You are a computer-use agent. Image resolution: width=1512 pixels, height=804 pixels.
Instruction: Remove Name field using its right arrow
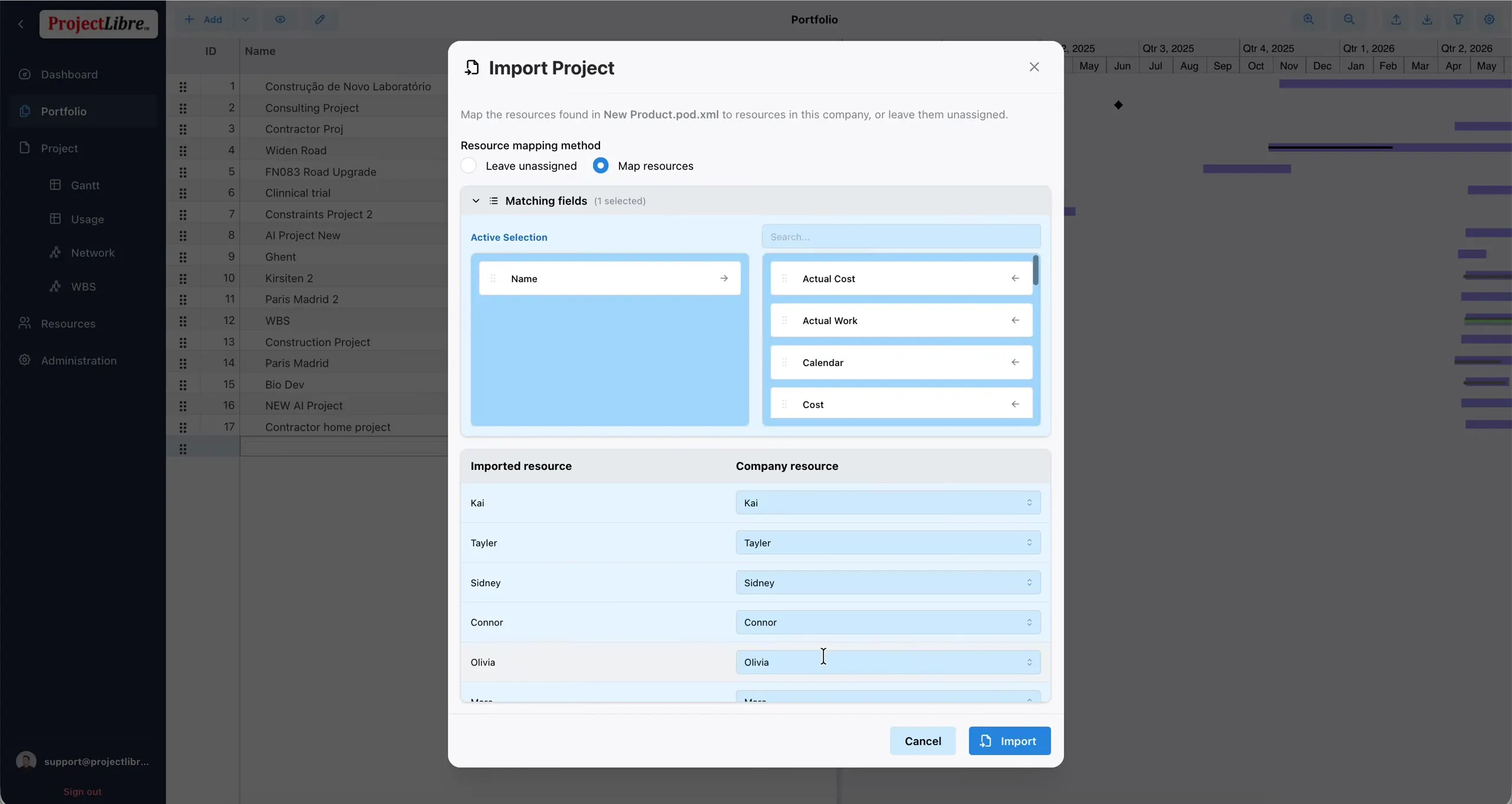click(724, 279)
